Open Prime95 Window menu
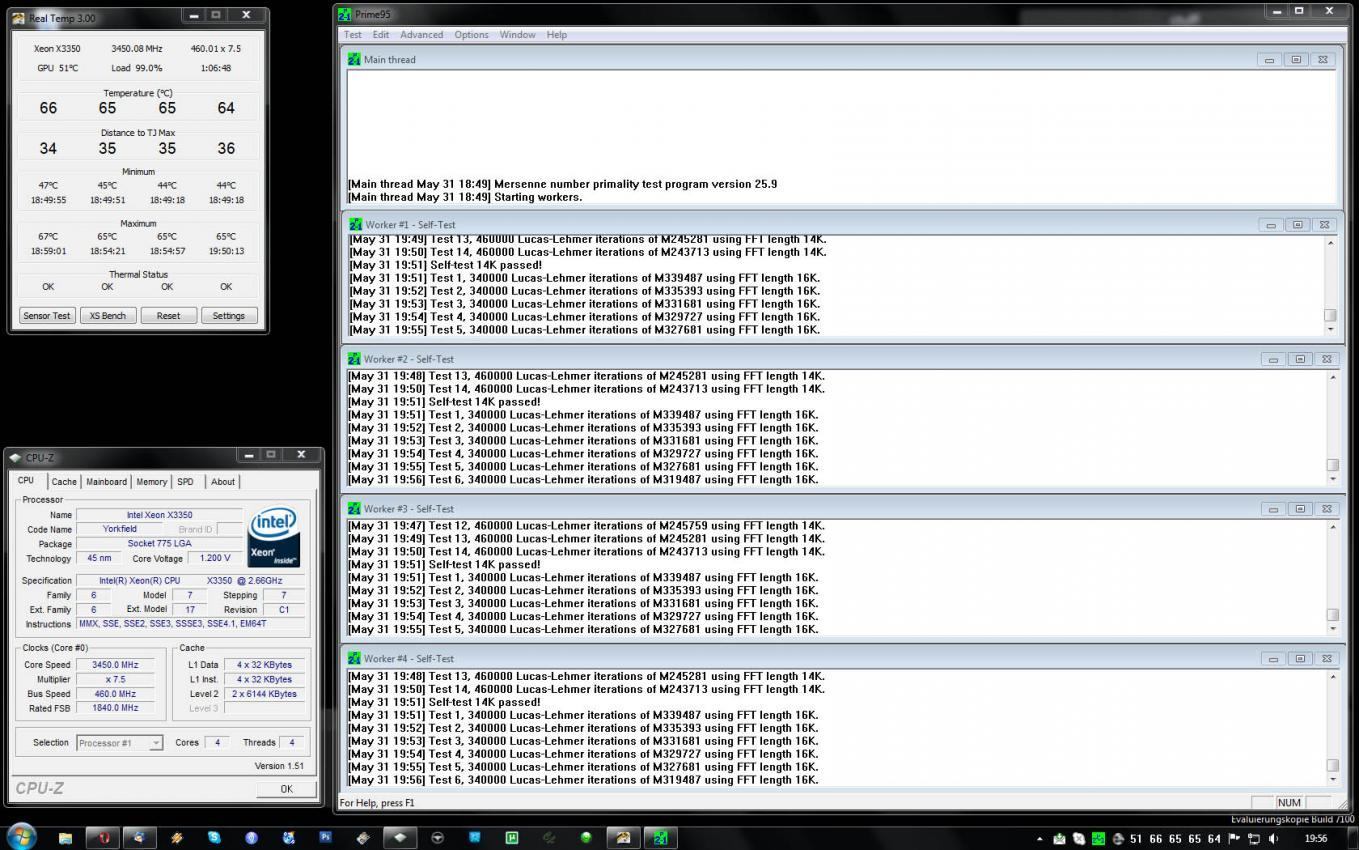The width and height of the screenshot is (1359, 850). pos(517,34)
